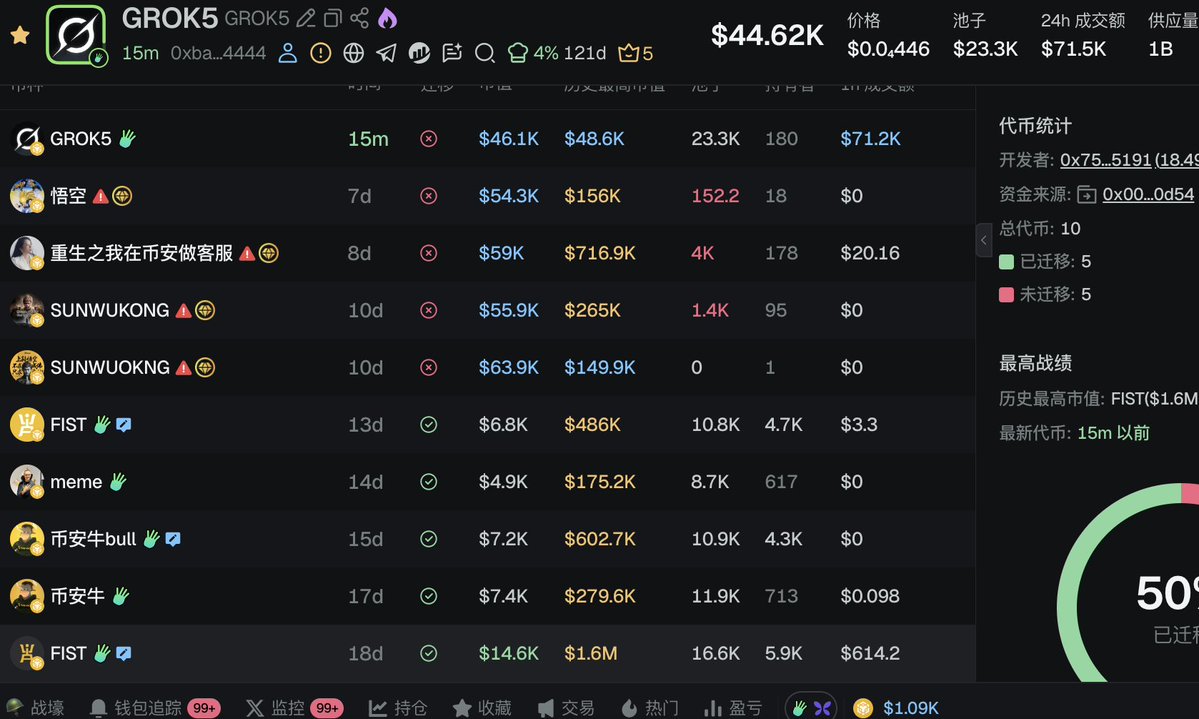This screenshot has width=1199, height=719.
Task: Click the red warning triangle beside 重生之我在币安做客服
Action: pyautogui.click(x=247, y=253)
